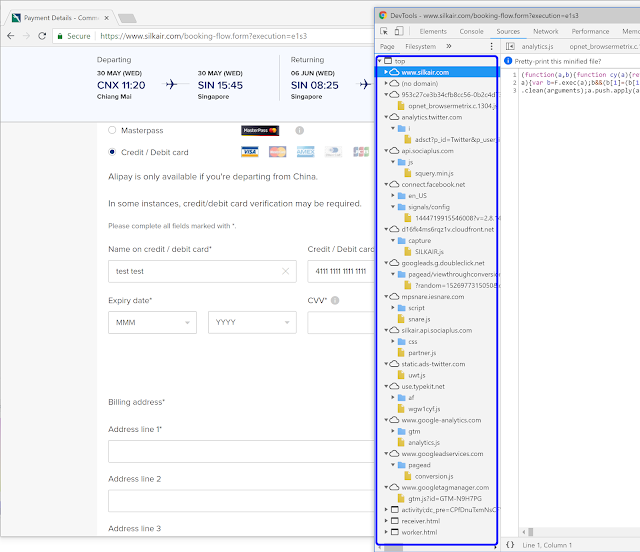Collapse the connect.facebook.net node

coord(386,185)
